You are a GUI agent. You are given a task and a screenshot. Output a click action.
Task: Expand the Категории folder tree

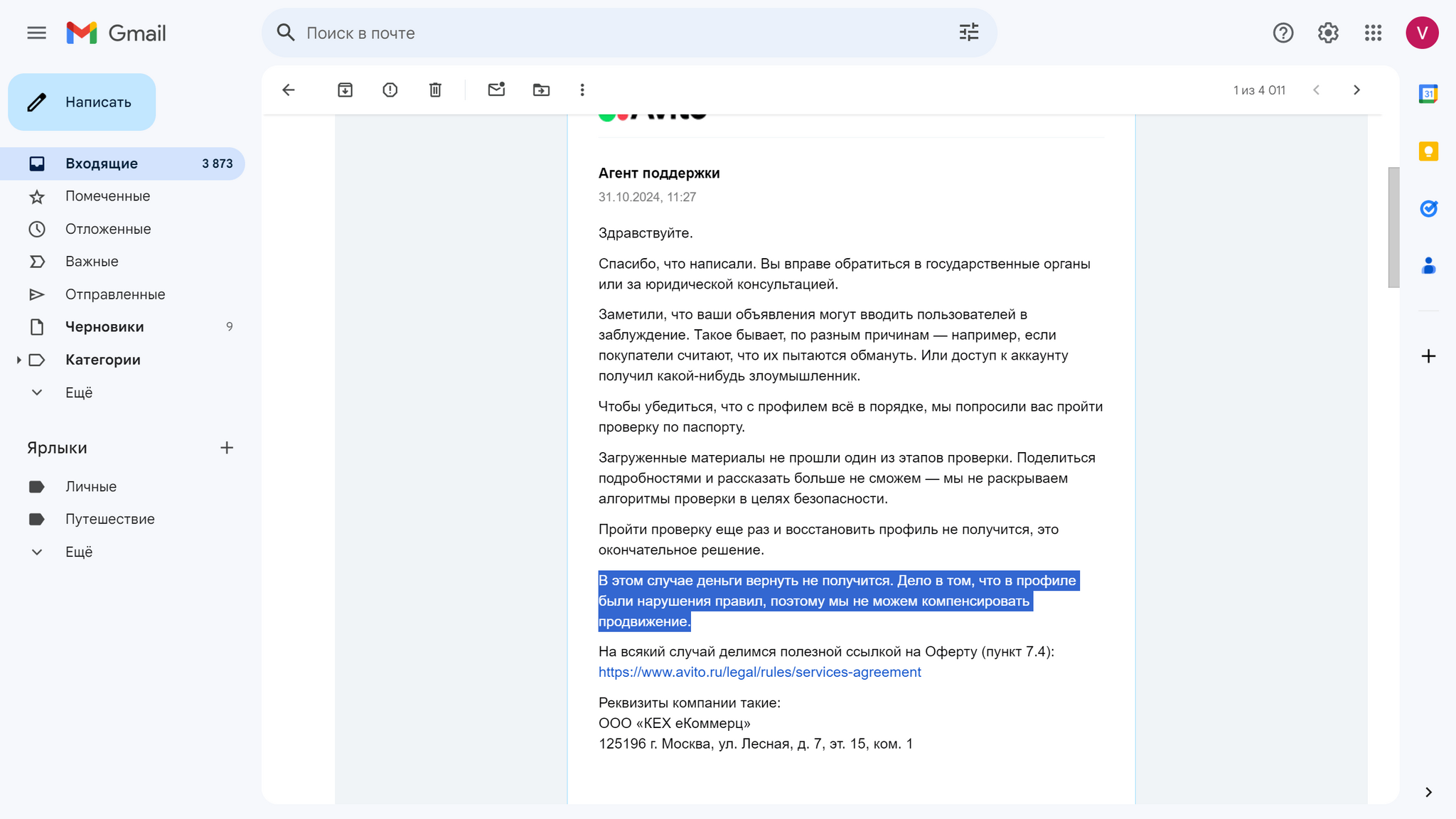pos(18,360)
